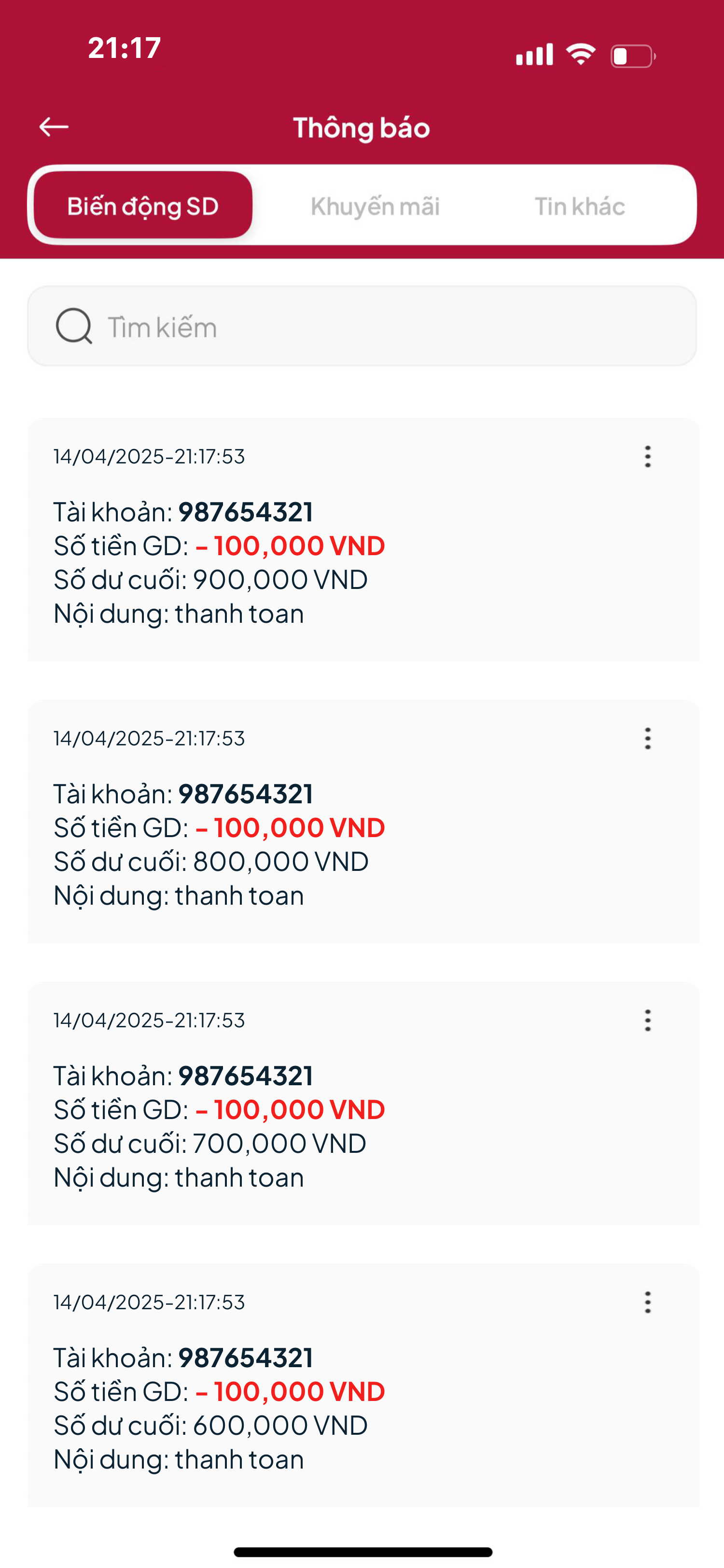724x1568 pixels.
Task: Tap the 21:17 clock in status bar
Action: pos(124,48)
